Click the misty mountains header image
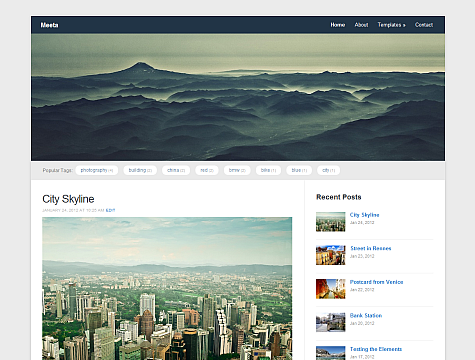Viewport: 475px width, 360px height. [x=238, y=97]
